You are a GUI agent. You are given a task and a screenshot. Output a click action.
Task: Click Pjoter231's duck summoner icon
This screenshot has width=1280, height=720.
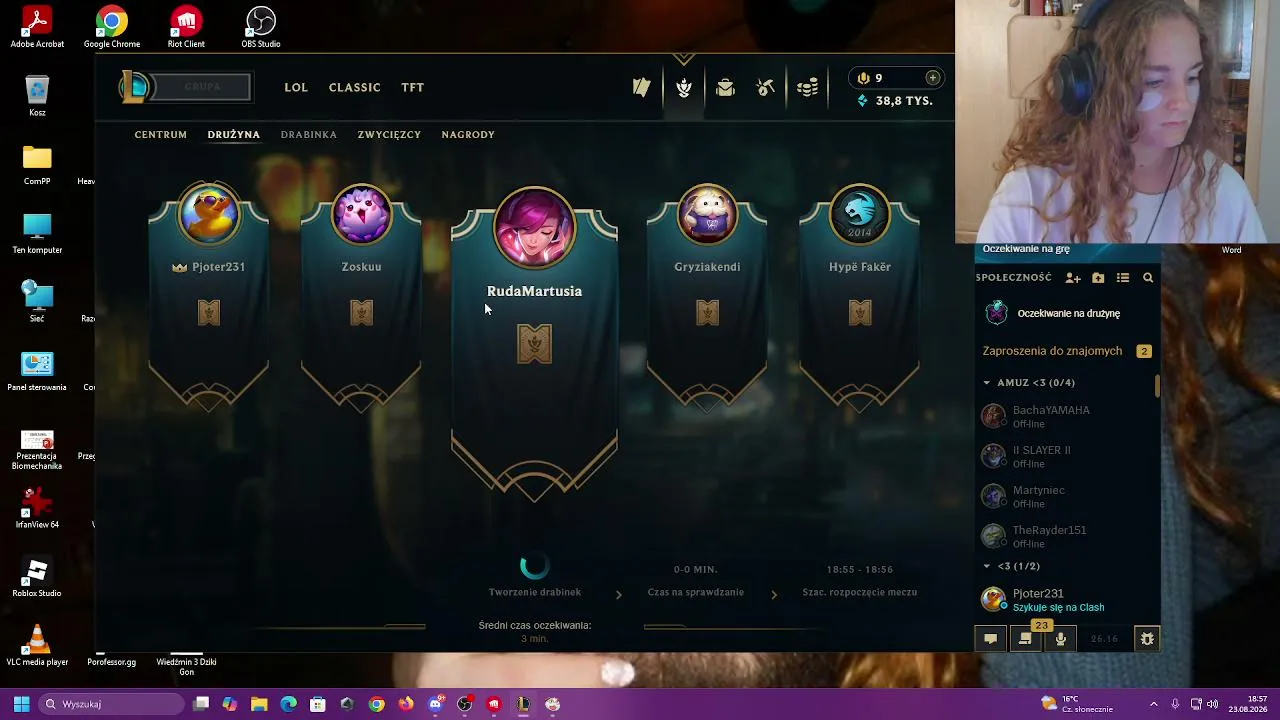point(209,213)
